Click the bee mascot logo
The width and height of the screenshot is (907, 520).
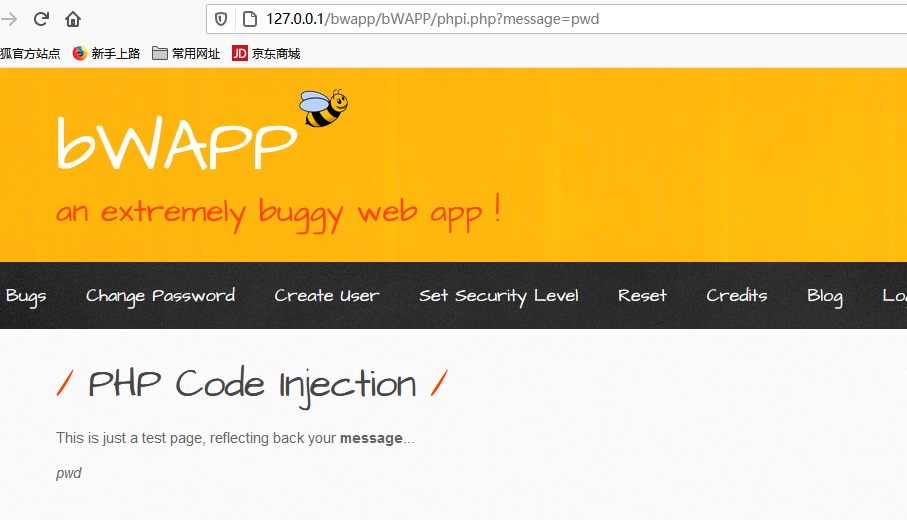(x=323, y=108)
